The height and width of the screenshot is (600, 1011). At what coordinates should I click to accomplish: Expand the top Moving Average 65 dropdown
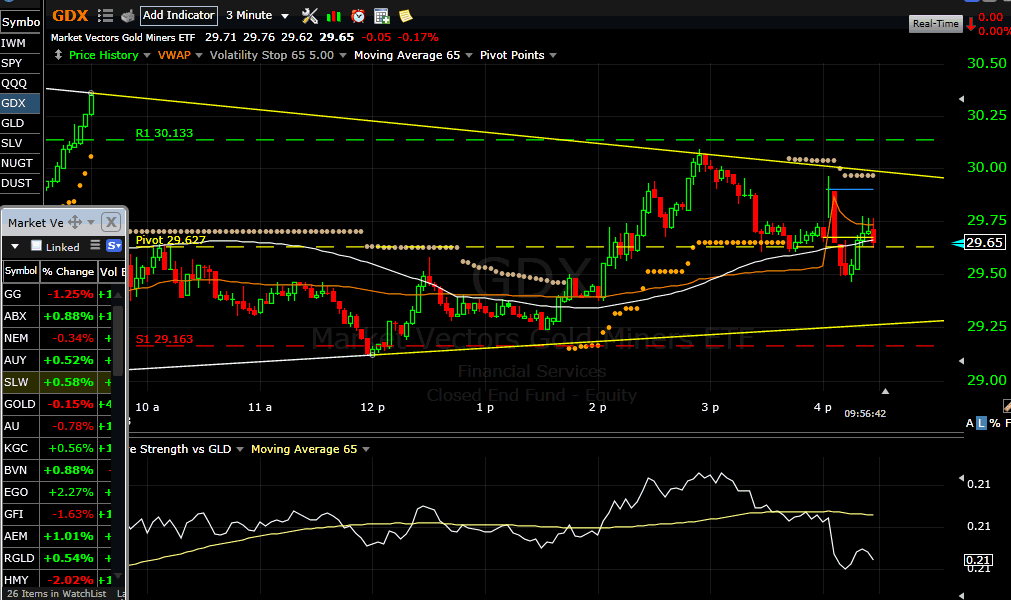[469, 55]
